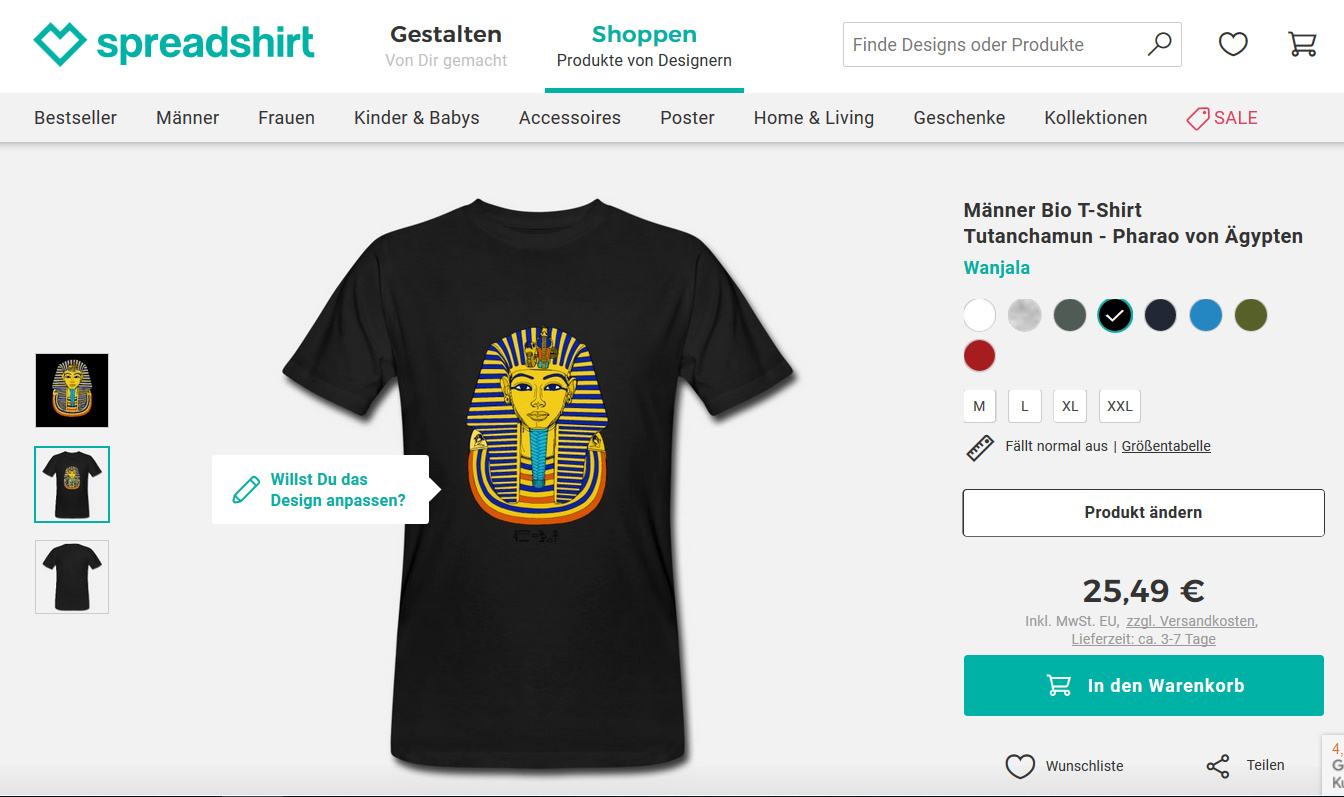Open the Größentabelle link
Screen dimensions: 1344x797
1166,446
